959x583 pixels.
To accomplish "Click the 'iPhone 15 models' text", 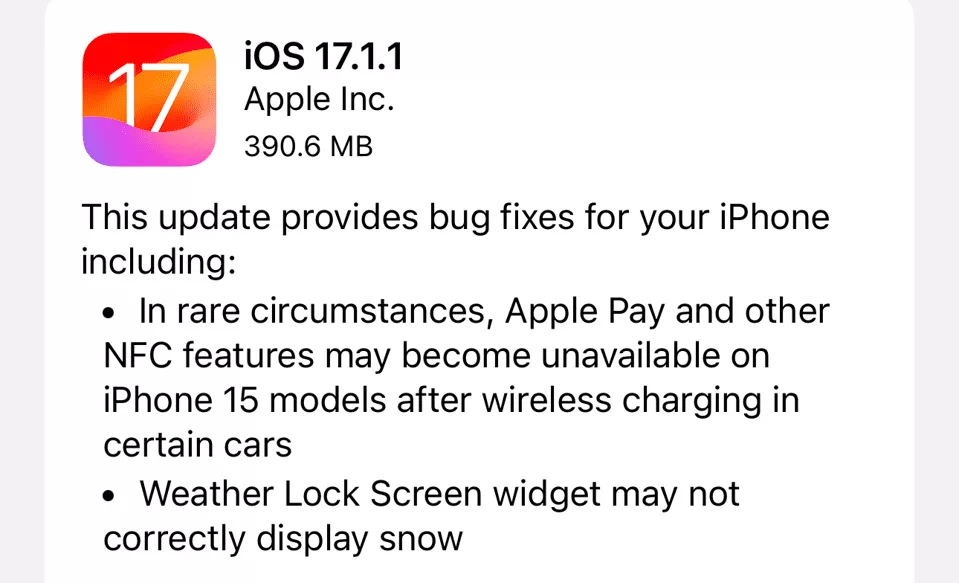I will [x=245, y=400].
